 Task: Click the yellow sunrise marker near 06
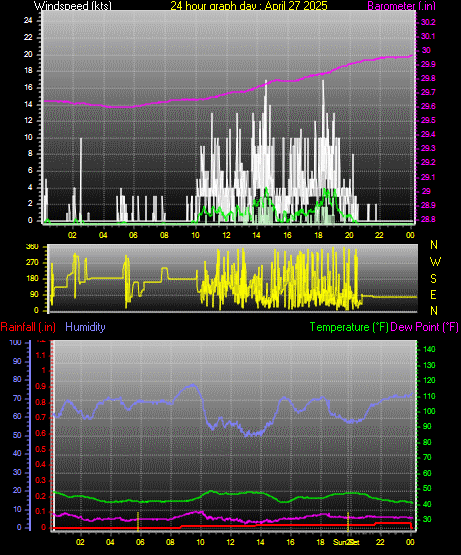coord(138,521)
